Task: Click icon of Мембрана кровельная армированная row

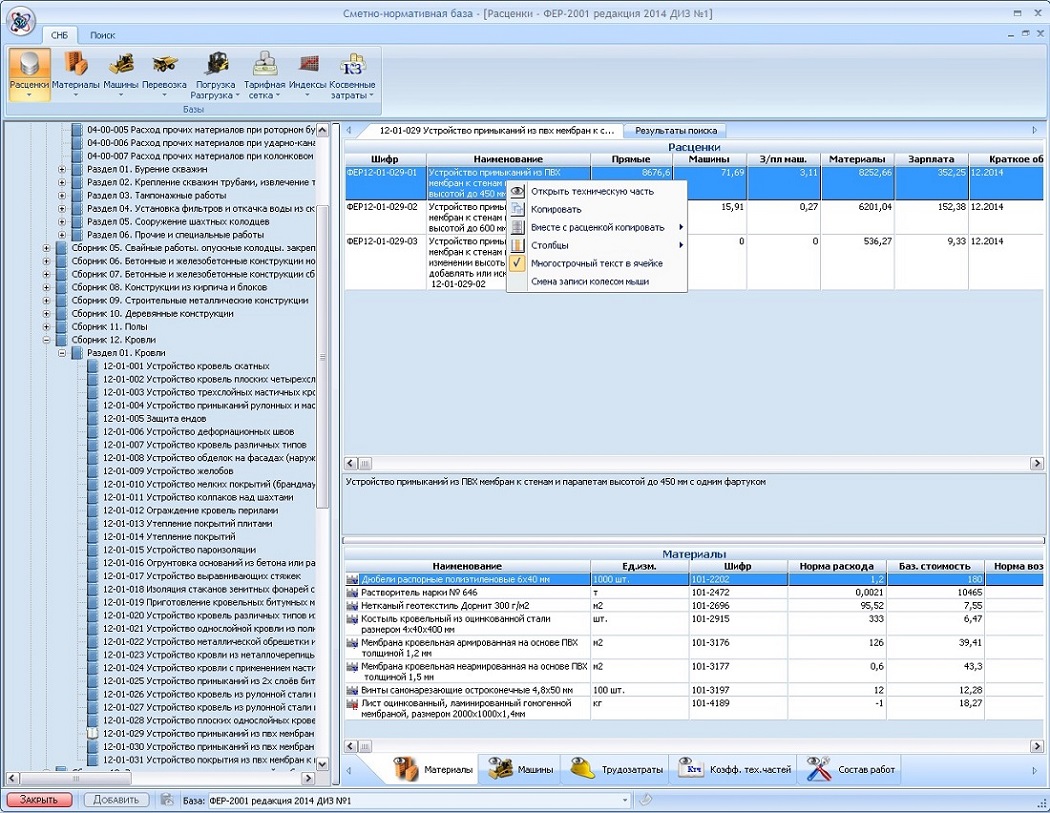Action: point(352,643)
